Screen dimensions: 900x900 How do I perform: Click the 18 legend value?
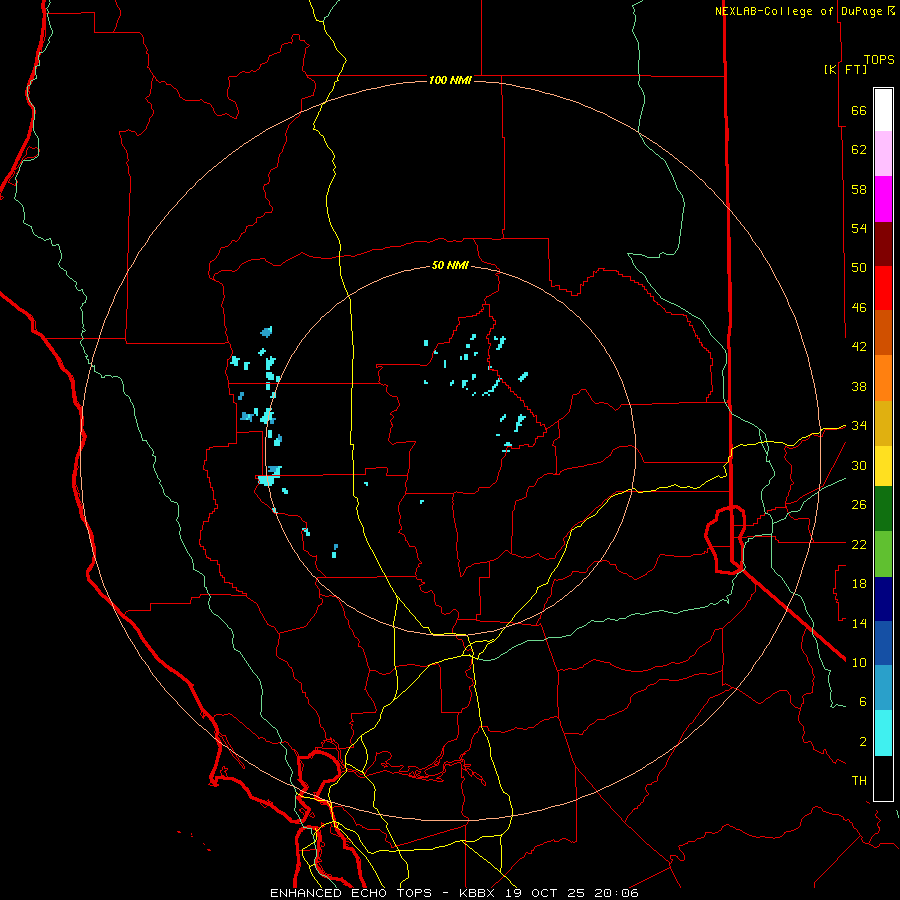(859, 584)
